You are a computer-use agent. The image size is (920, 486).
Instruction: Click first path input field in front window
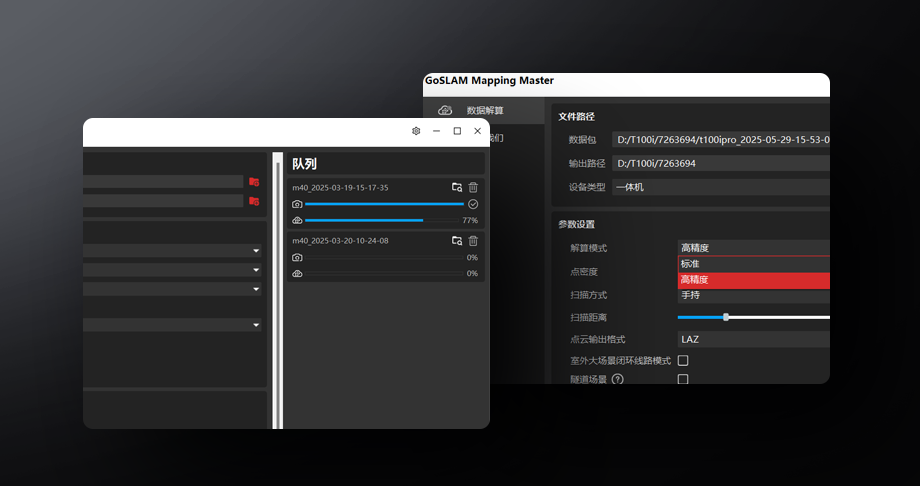tap(163, 182)
